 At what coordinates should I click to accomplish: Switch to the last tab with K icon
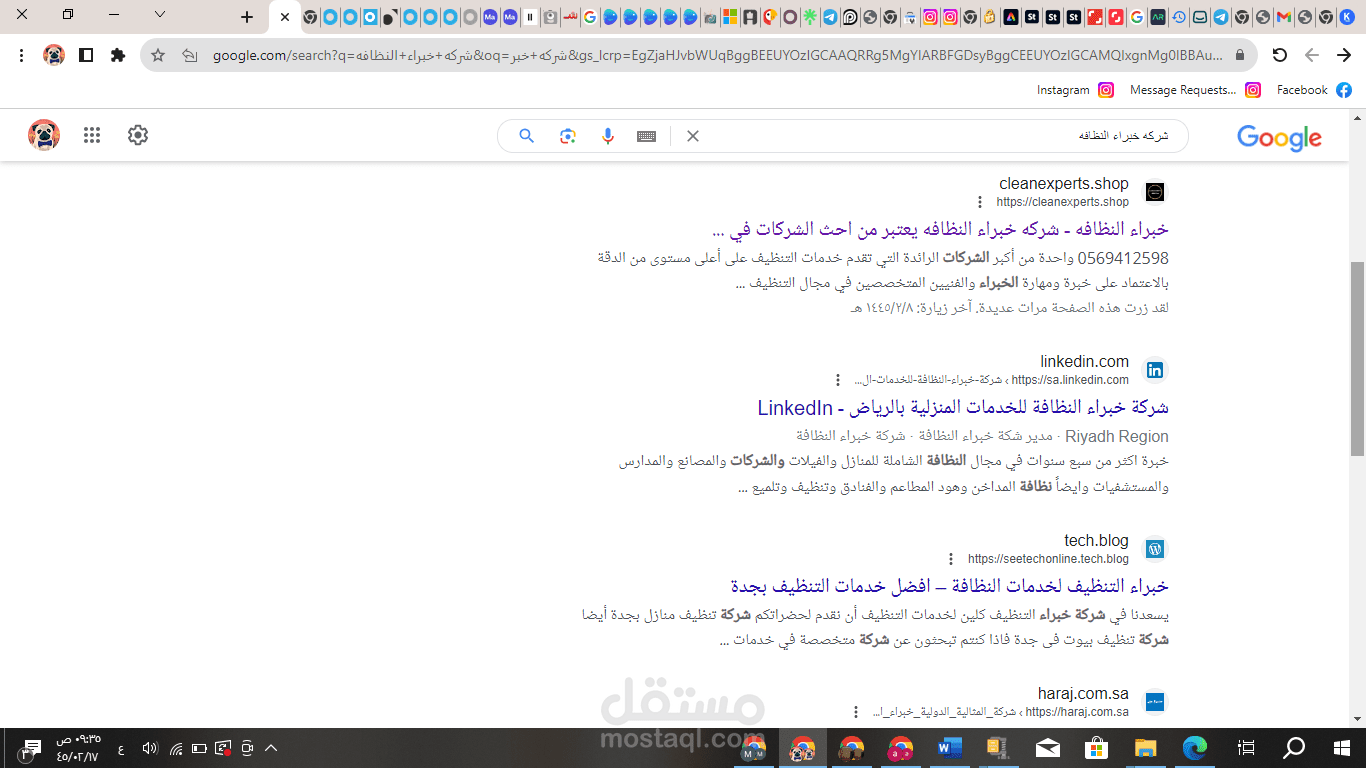tap(1345, 17)
